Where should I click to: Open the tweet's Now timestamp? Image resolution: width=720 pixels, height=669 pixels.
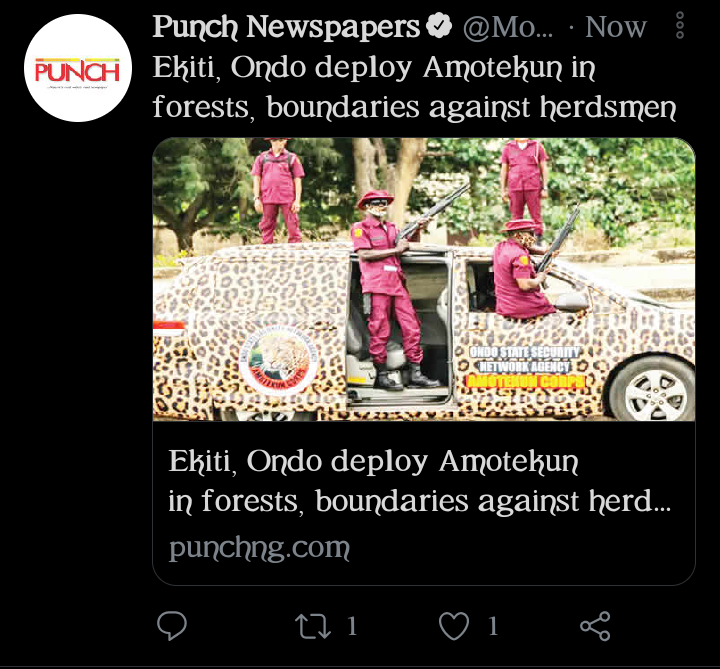click(616, 27)
